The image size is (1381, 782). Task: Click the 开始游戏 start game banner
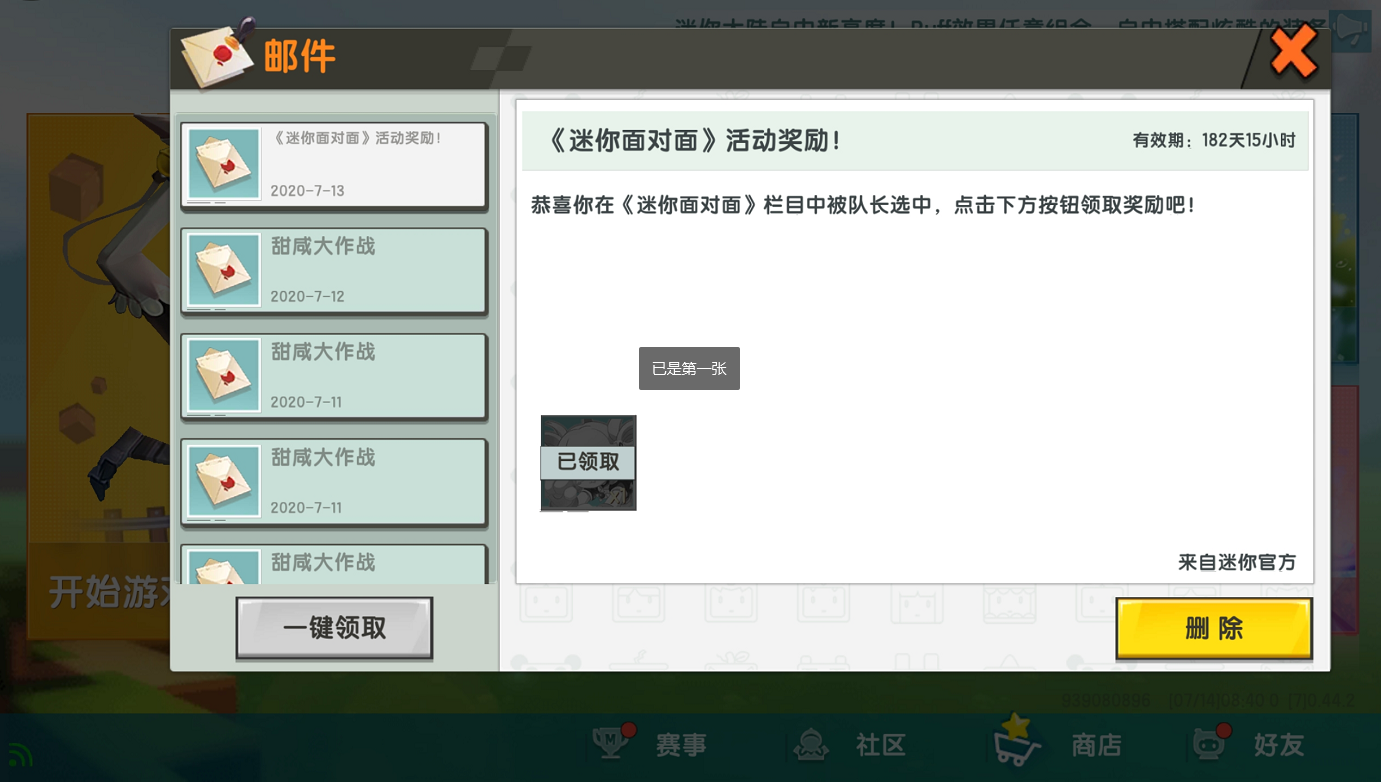click(98, 592)
